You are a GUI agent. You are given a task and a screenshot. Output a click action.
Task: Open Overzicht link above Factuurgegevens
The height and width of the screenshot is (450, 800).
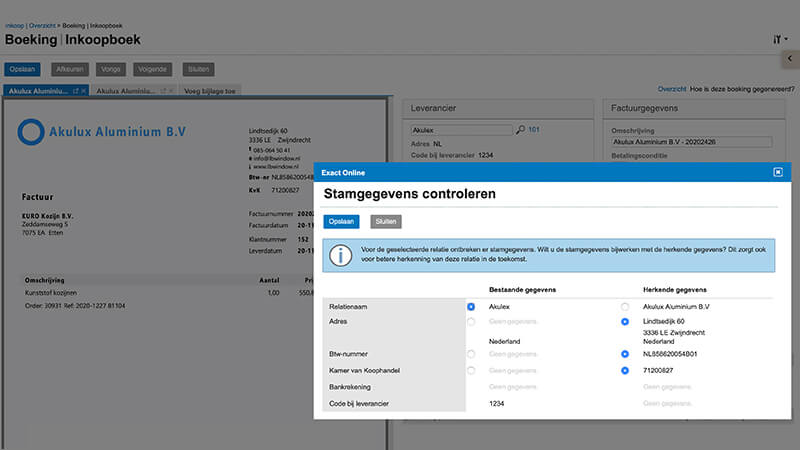coord(671,89)
